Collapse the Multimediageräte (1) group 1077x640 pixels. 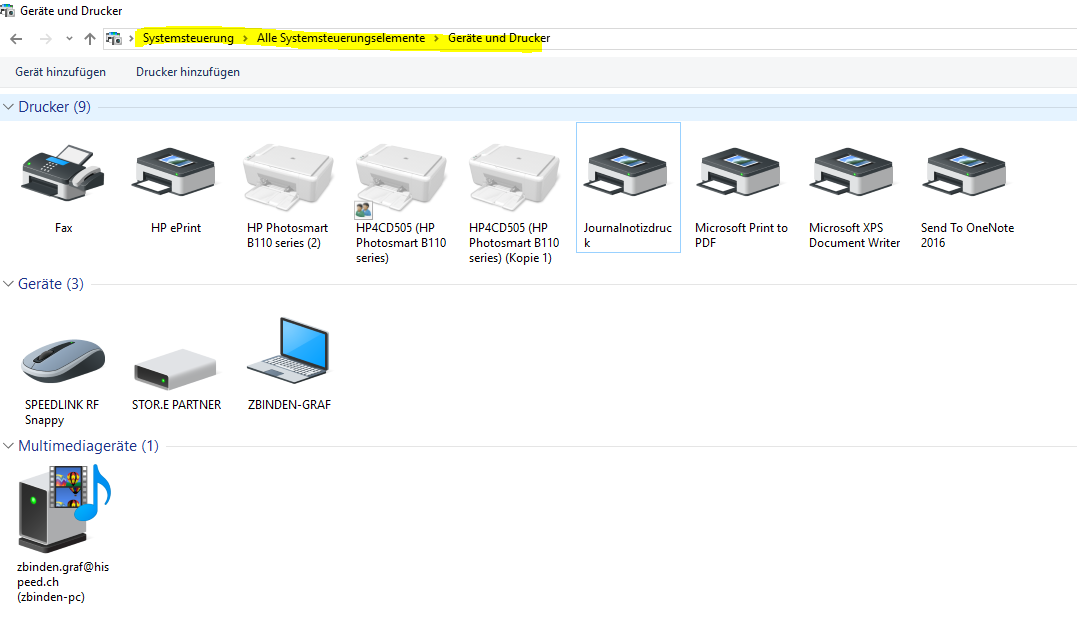(8, 446)
